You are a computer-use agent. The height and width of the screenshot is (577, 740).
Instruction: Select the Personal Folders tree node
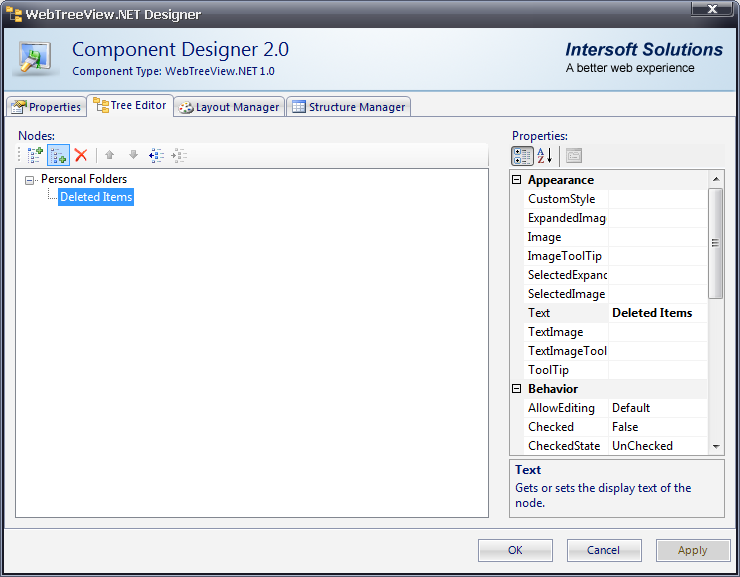[84, 179]
